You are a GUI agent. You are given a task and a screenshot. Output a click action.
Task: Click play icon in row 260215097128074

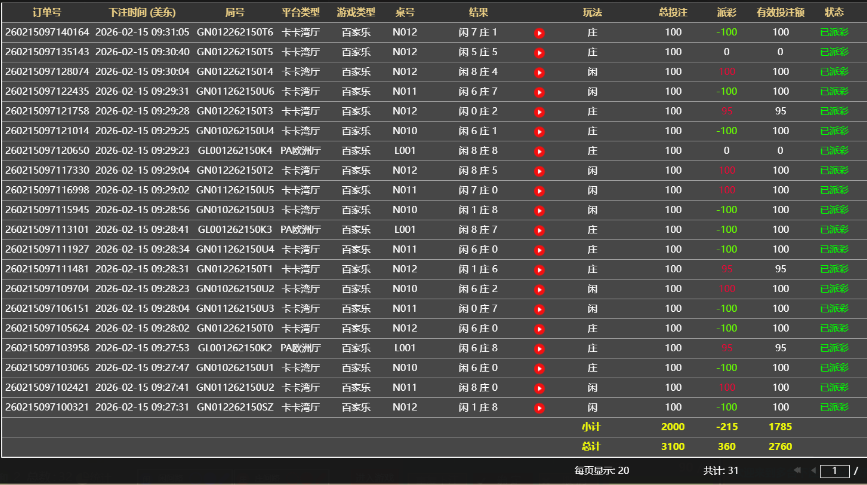pos(539,72)
